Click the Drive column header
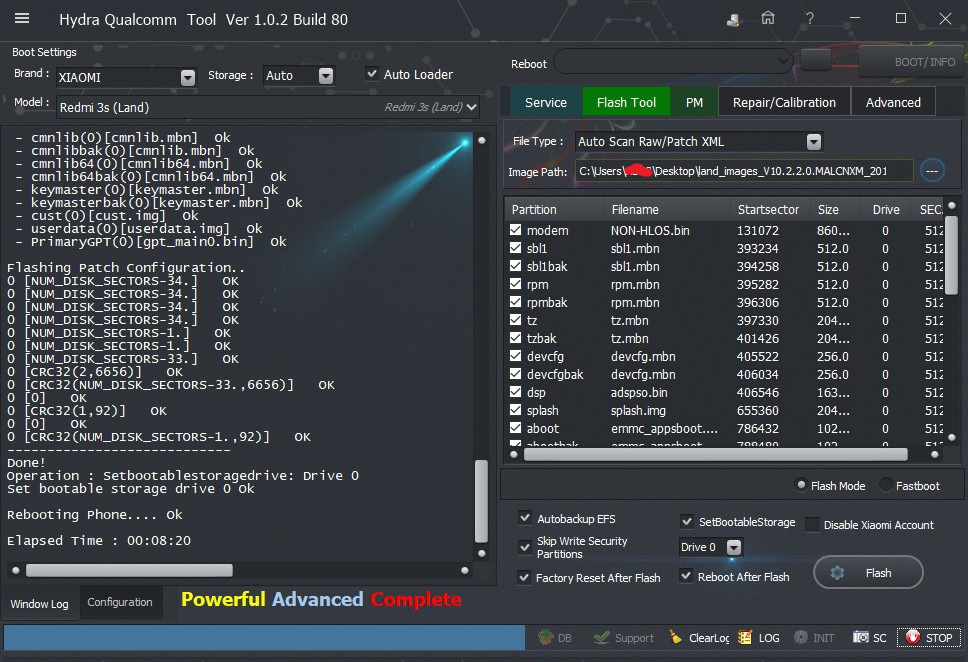968x662 pixels. 886,209
